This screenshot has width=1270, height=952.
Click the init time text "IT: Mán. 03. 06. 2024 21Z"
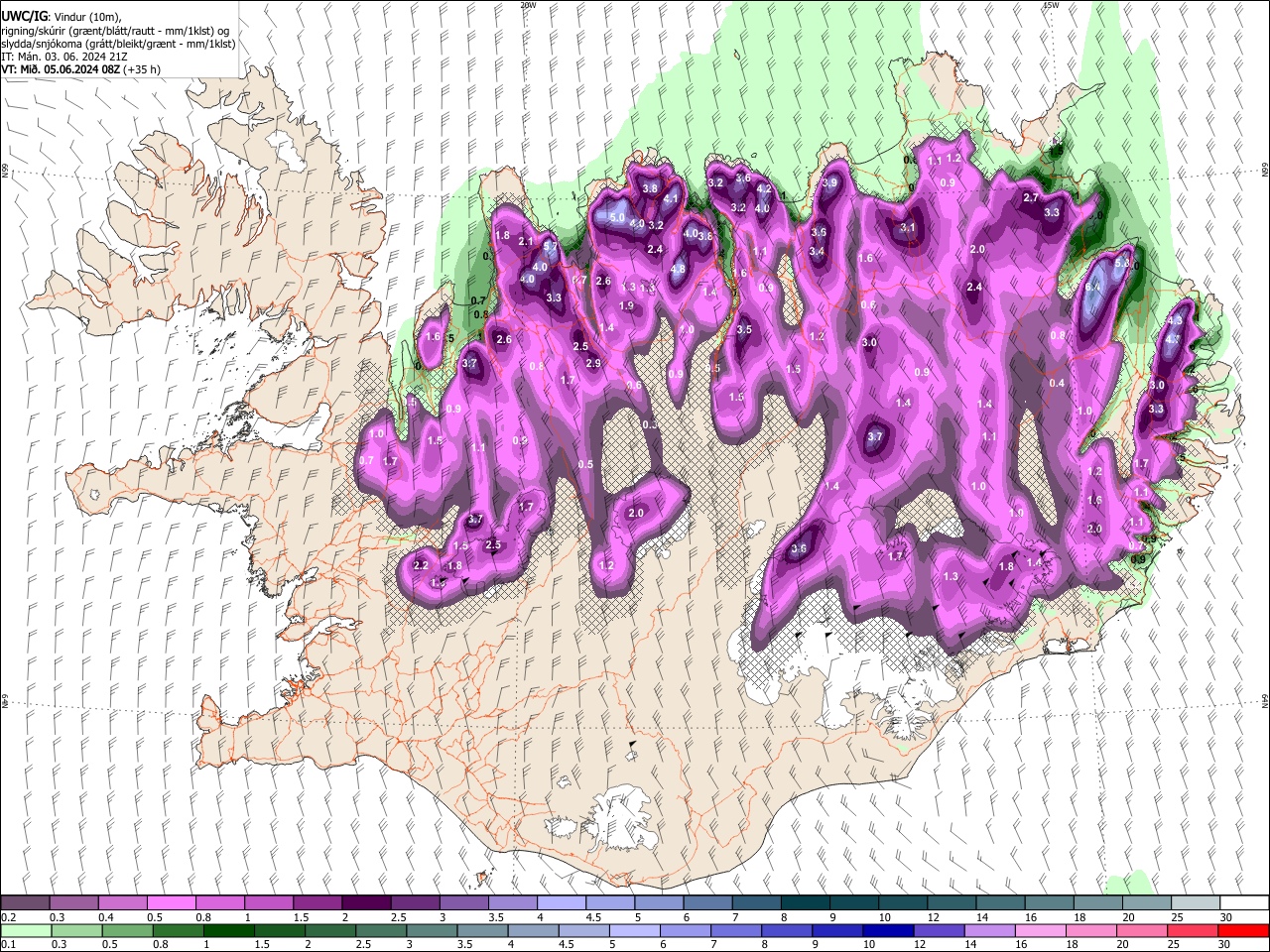click(x=64, y=57)
